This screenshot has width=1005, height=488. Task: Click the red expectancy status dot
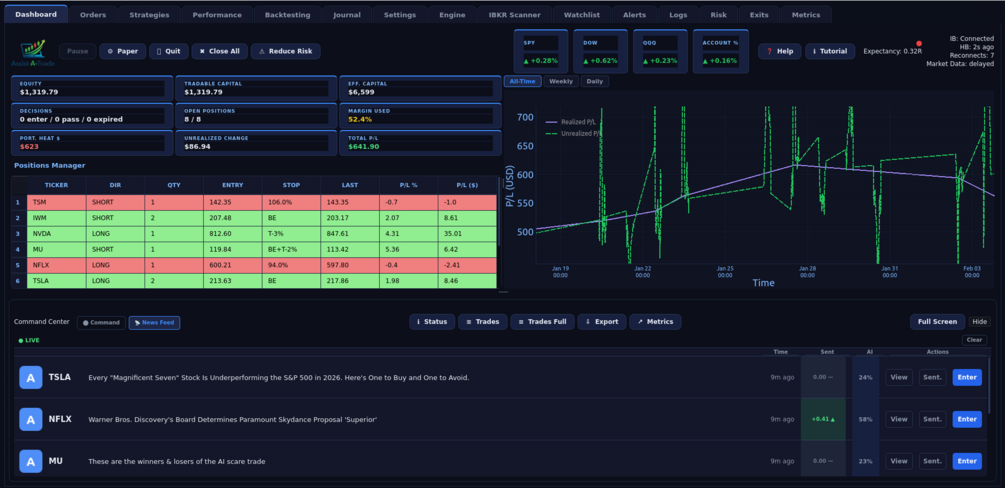[919, 44]
